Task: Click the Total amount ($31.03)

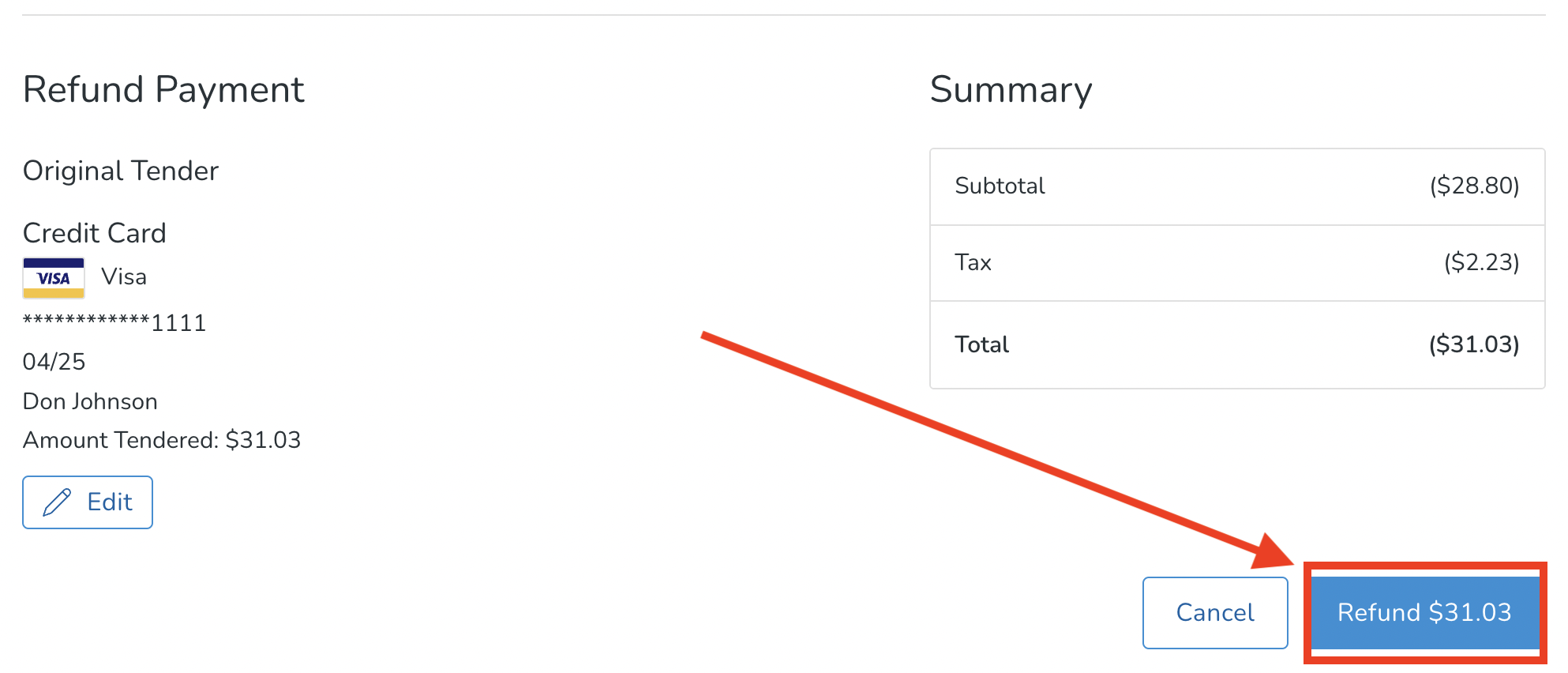Action: tap(1474, 344)
